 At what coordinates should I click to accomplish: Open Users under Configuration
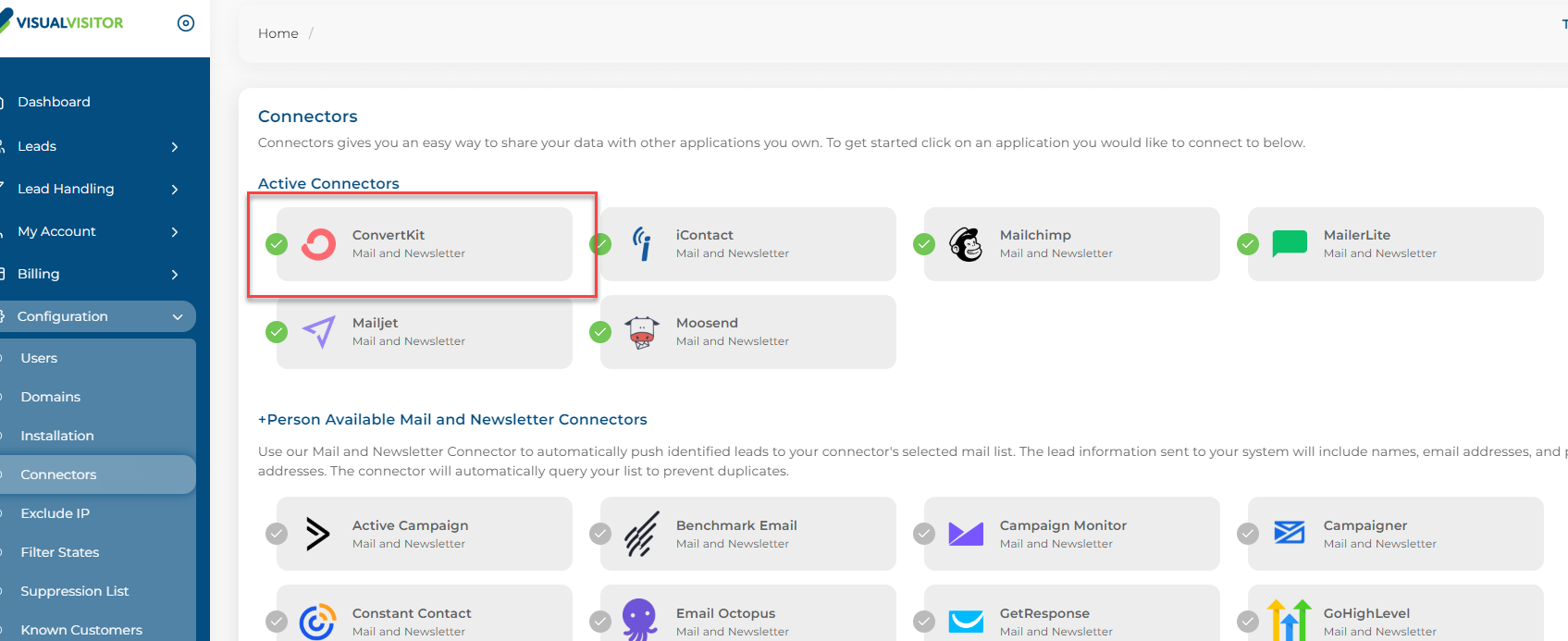point(39,358)
